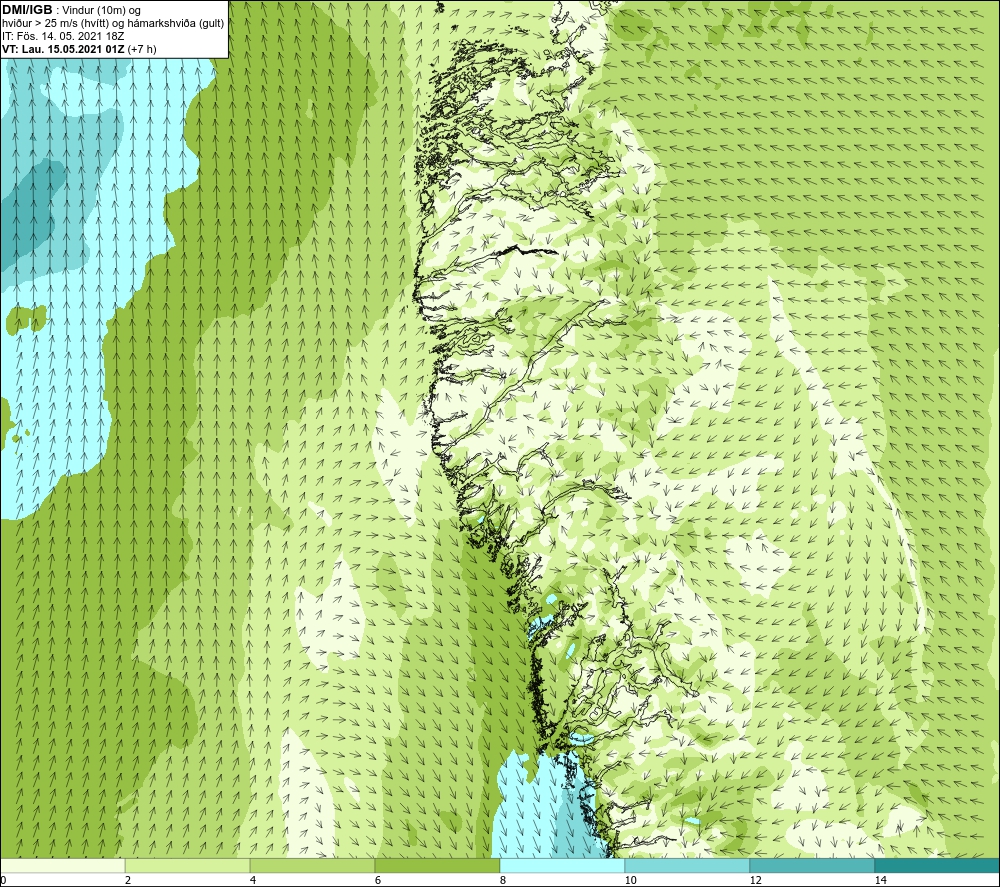Click the 0-2 m/s legend color swatch
The image size is (1000, 887).
pyautogui.click(x=62, y=866)
